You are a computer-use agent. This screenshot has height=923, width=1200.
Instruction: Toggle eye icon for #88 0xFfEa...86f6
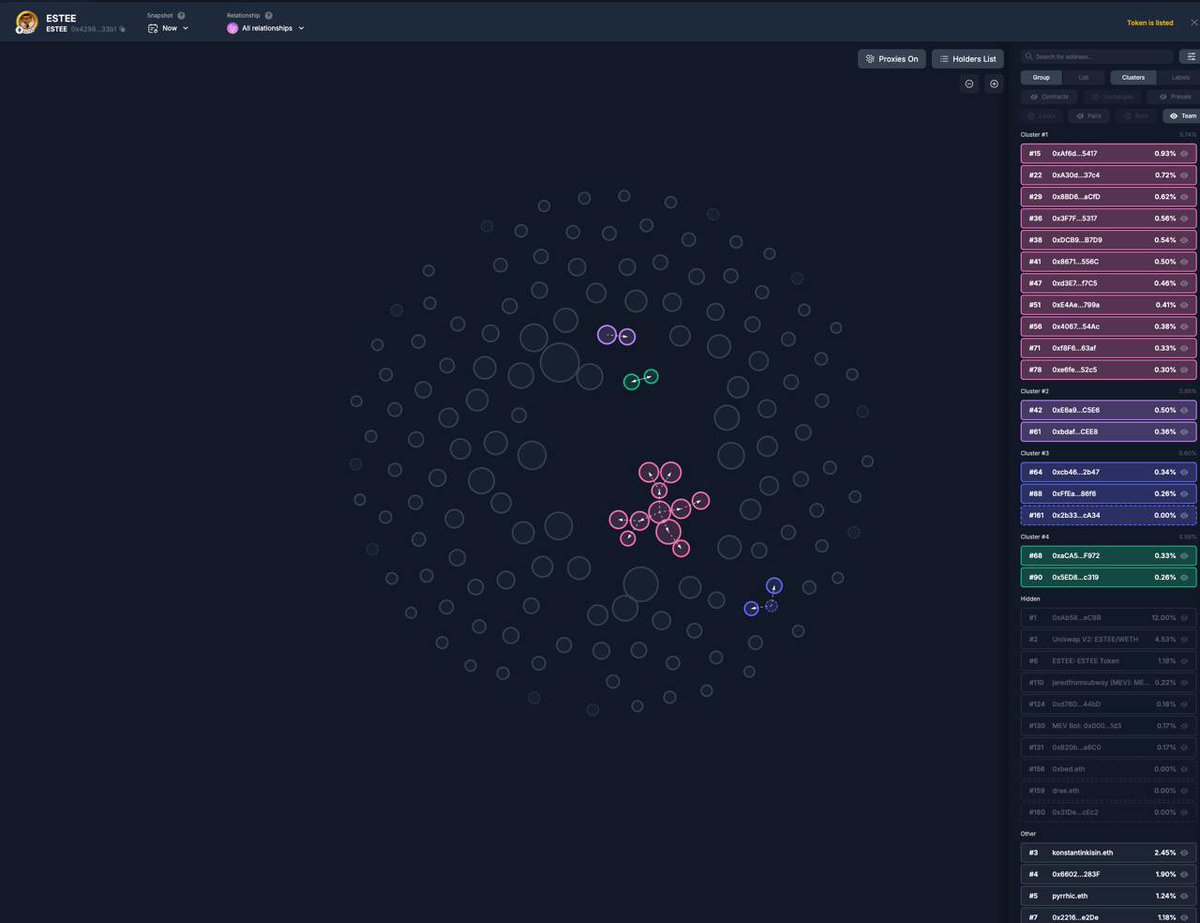pos(1184,494)
